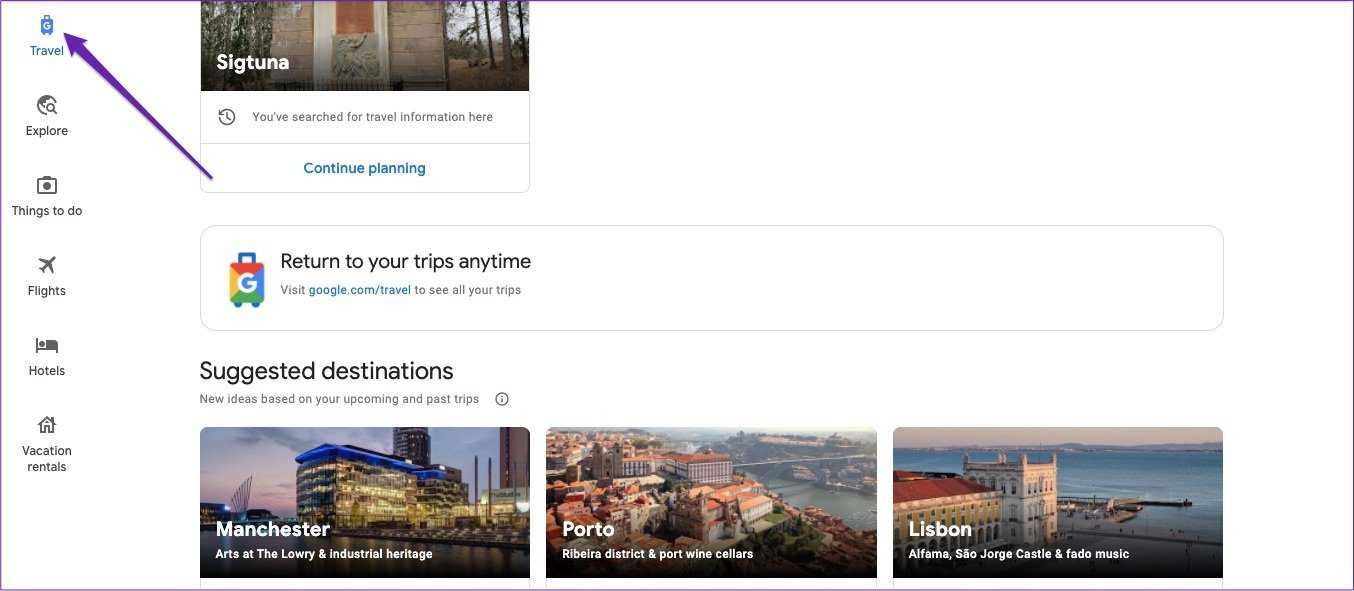The height and width of the screenshot is (591, 1354).
Task: Click the Sigtuna trip photo
Action: click(x=364, y=40)
